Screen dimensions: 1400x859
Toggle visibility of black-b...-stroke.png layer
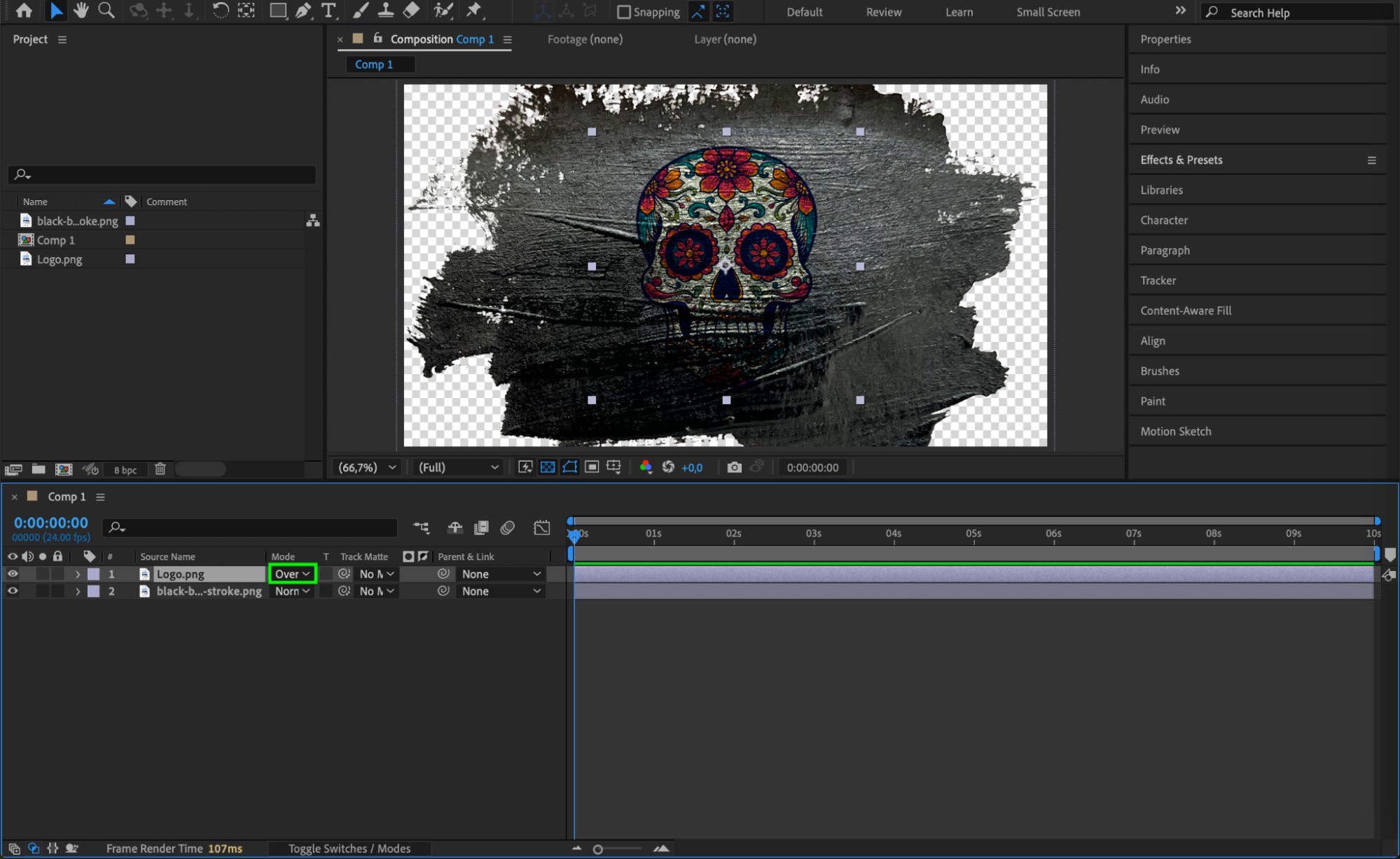coord(13,591)
